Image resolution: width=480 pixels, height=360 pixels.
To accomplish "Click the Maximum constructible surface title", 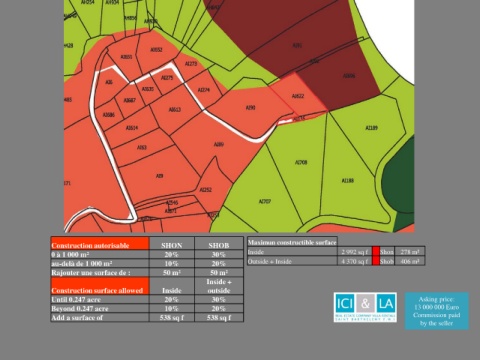I will click(292, 242).
